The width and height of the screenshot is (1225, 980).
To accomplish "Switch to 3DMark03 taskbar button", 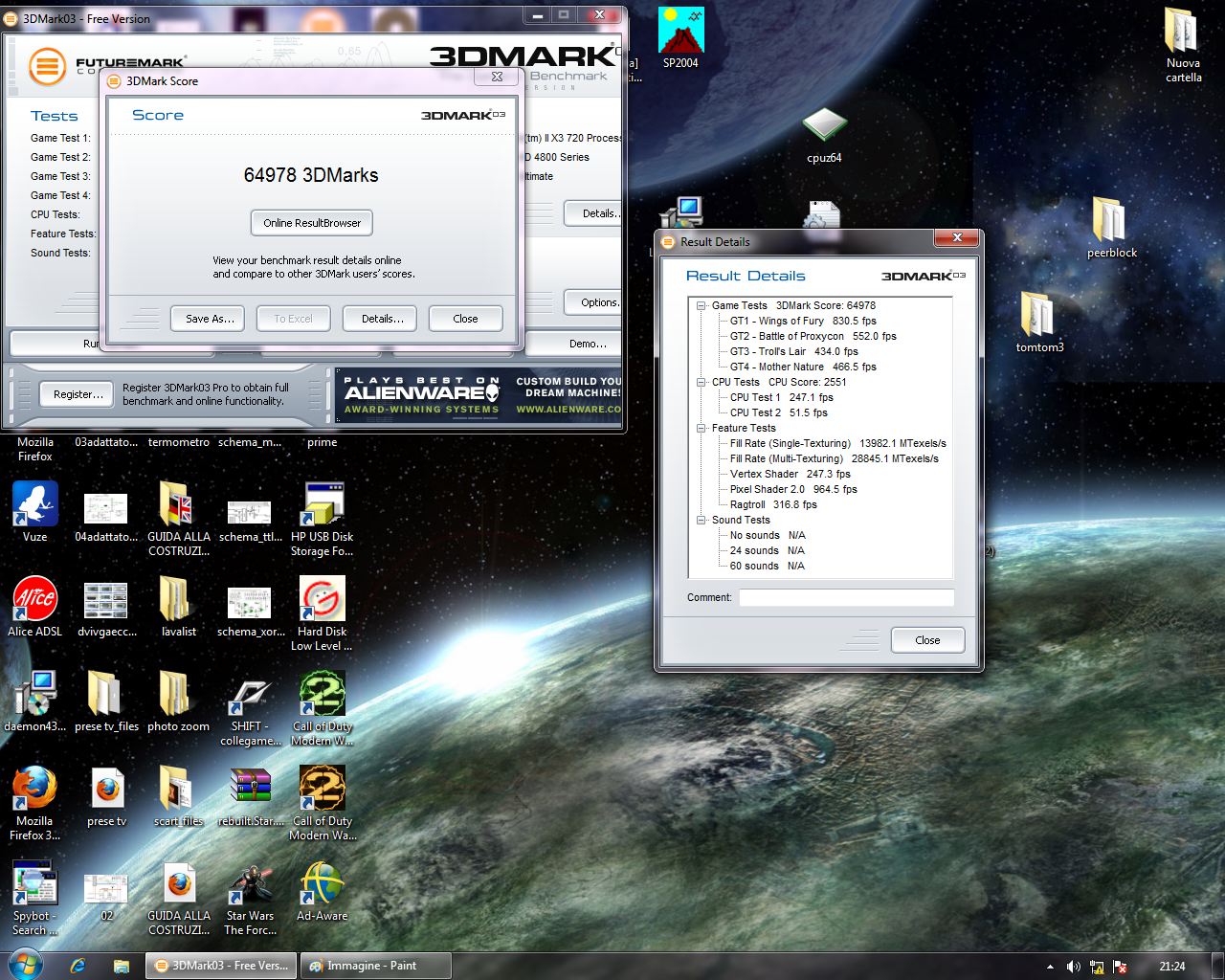I will (221, 966).
